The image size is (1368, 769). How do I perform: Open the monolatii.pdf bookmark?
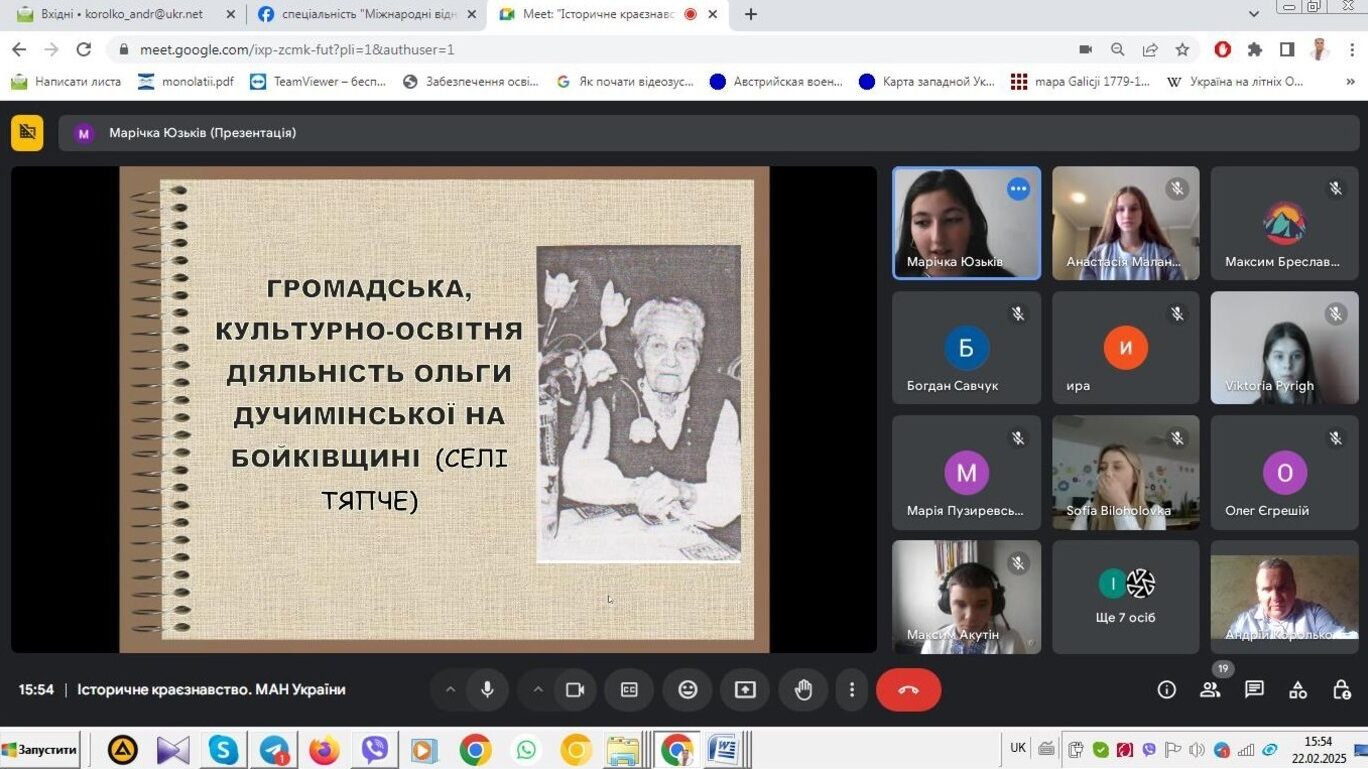186,82
